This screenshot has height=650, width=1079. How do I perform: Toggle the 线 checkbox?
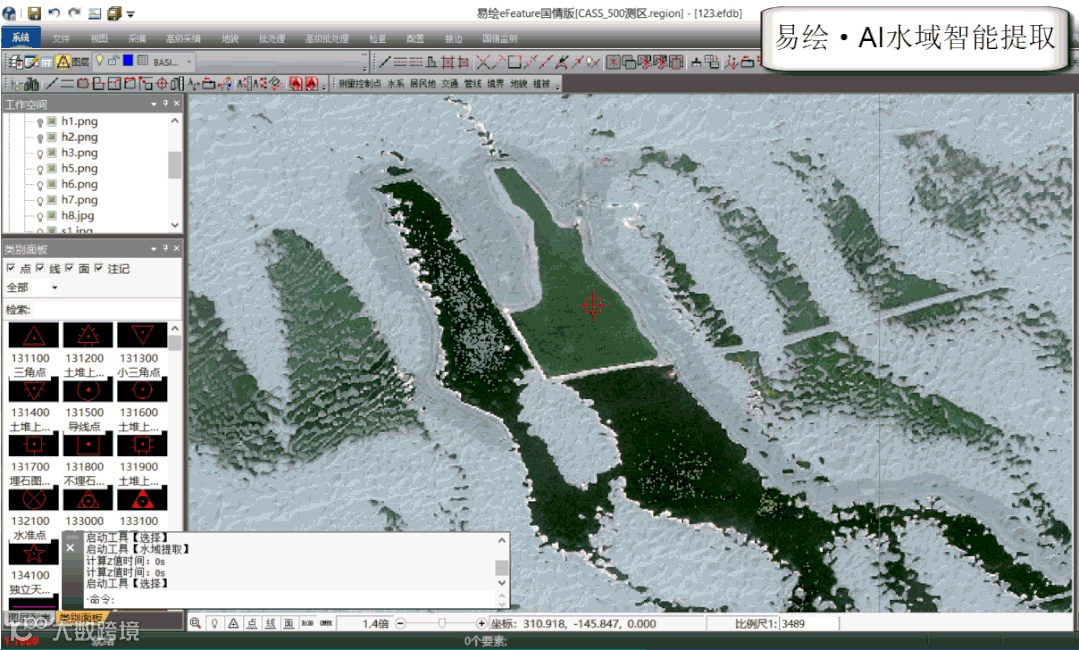(40, 268)
